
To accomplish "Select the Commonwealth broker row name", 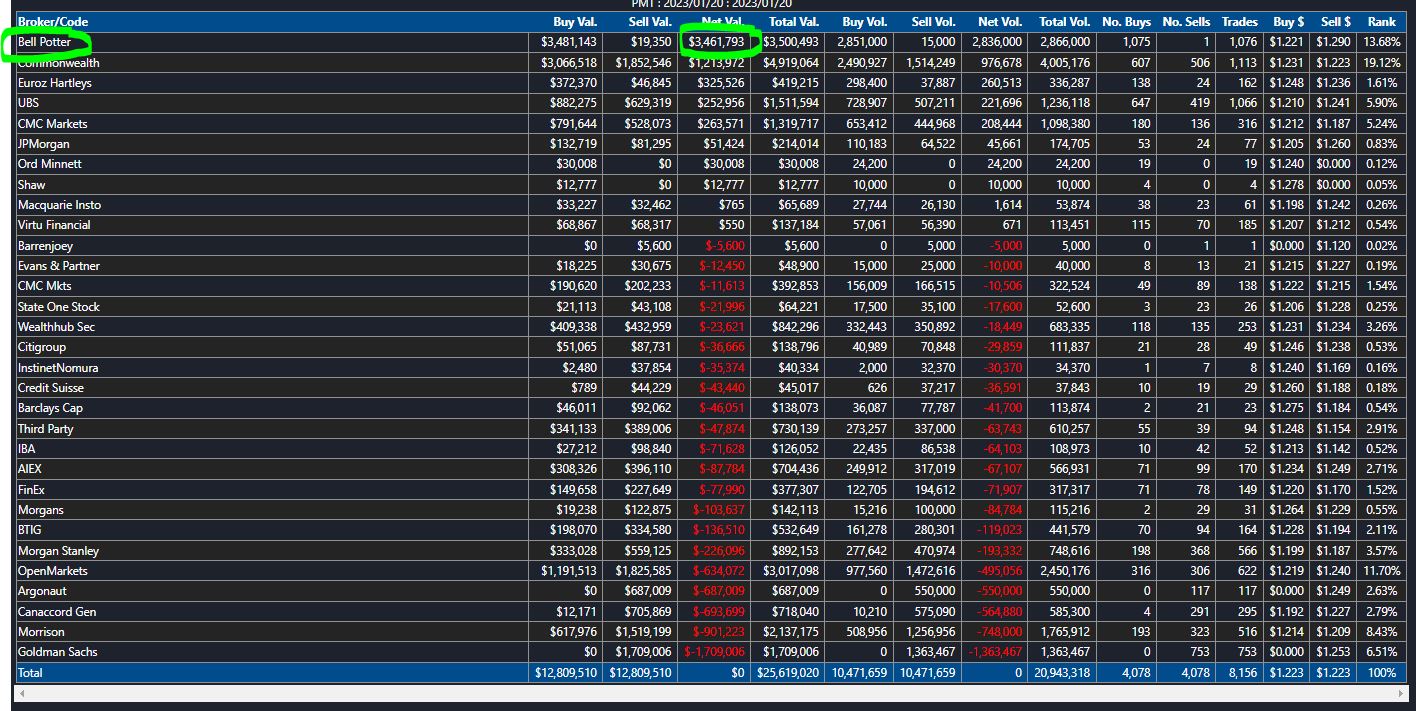I will coord(59,63).
